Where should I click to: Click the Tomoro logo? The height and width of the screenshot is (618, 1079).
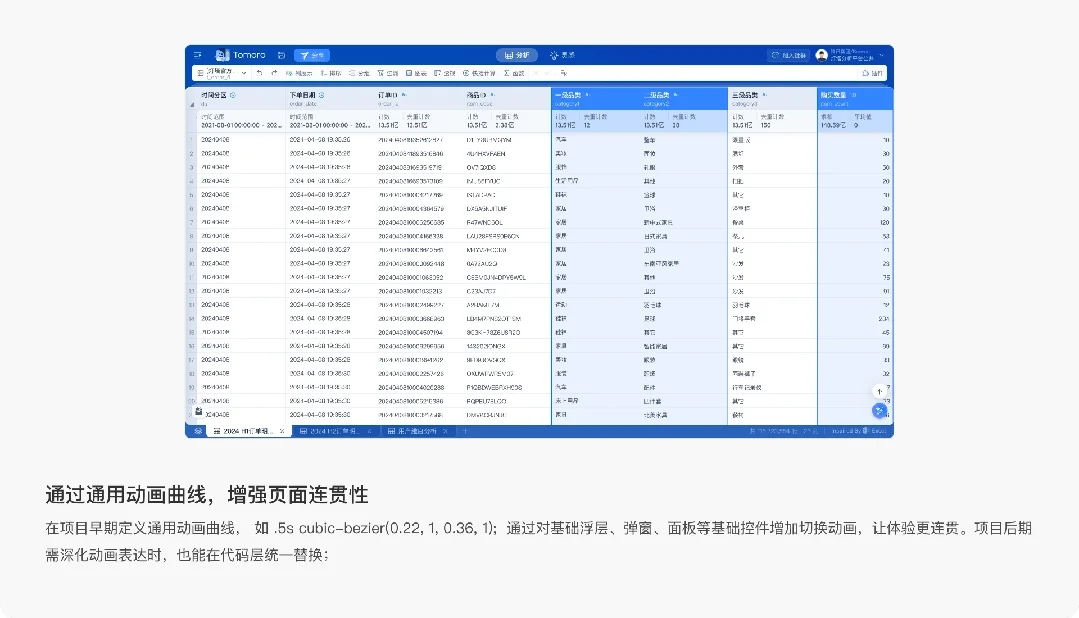pyautogui.click(x=240, y=55)
